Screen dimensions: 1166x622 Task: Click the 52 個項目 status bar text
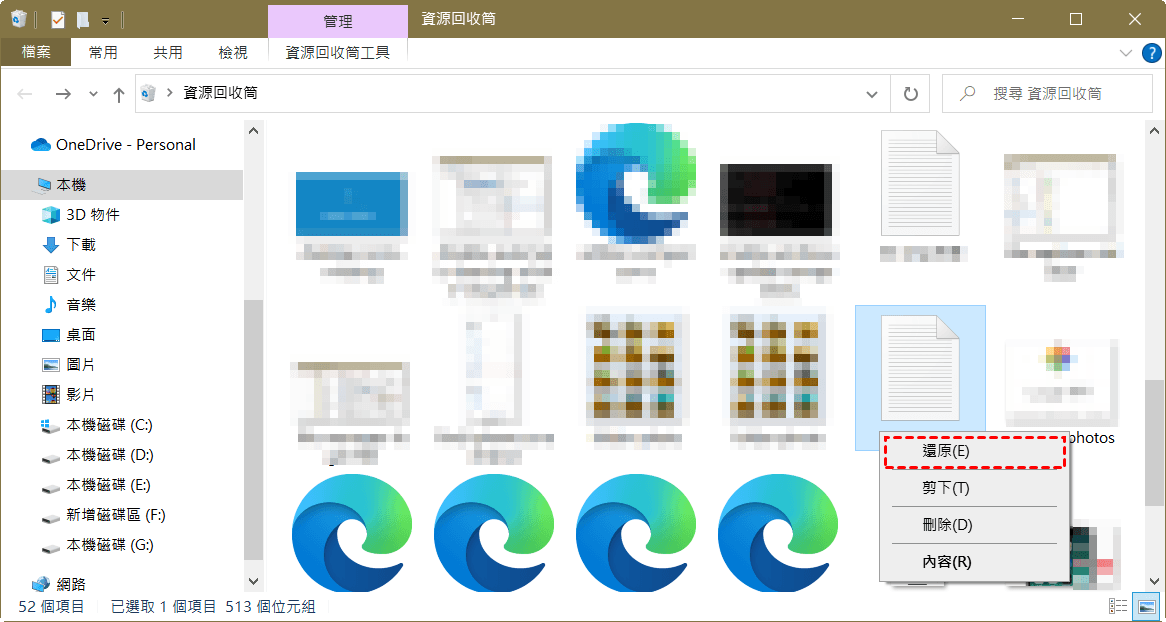coord(51,607)
